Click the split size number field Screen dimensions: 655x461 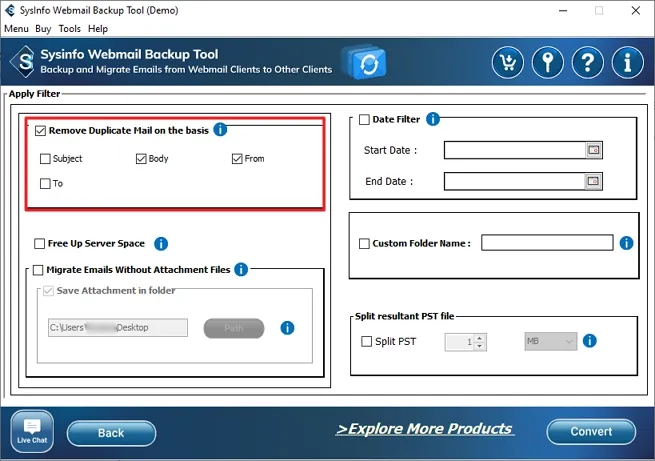coord(460,342)
